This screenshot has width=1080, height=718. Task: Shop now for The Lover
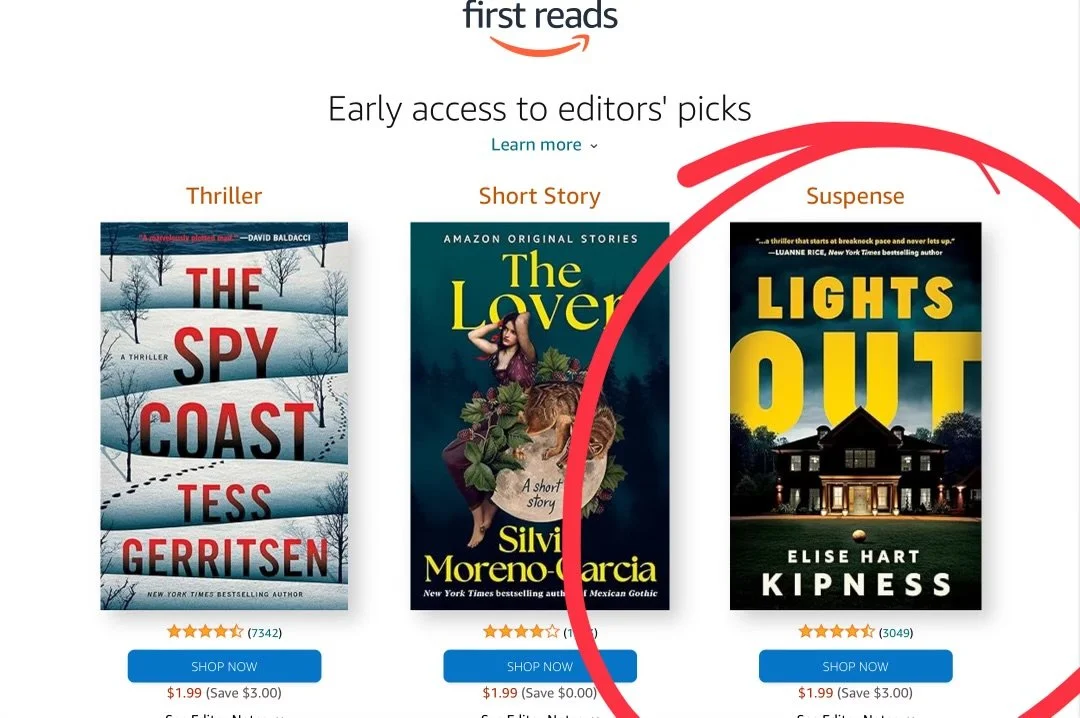pyautogui.click(x=539, y=666)
